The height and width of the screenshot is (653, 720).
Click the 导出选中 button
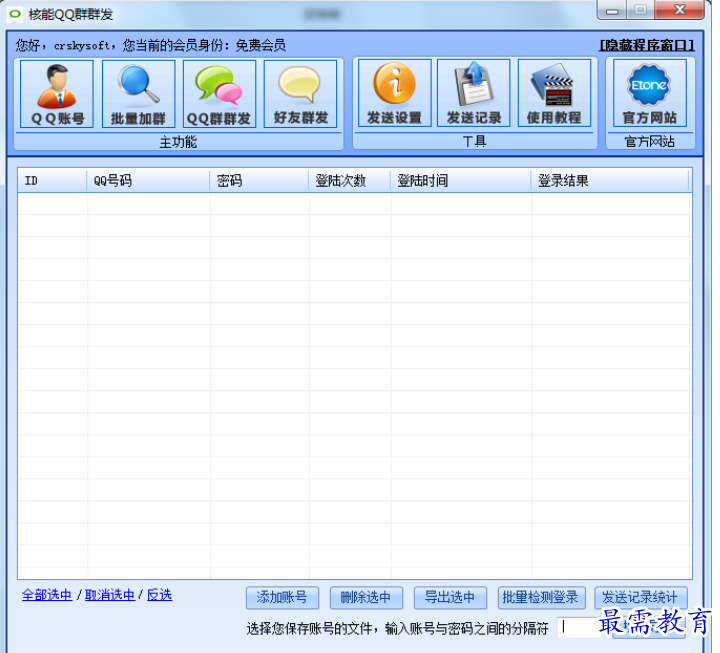(x=450, y=597)
